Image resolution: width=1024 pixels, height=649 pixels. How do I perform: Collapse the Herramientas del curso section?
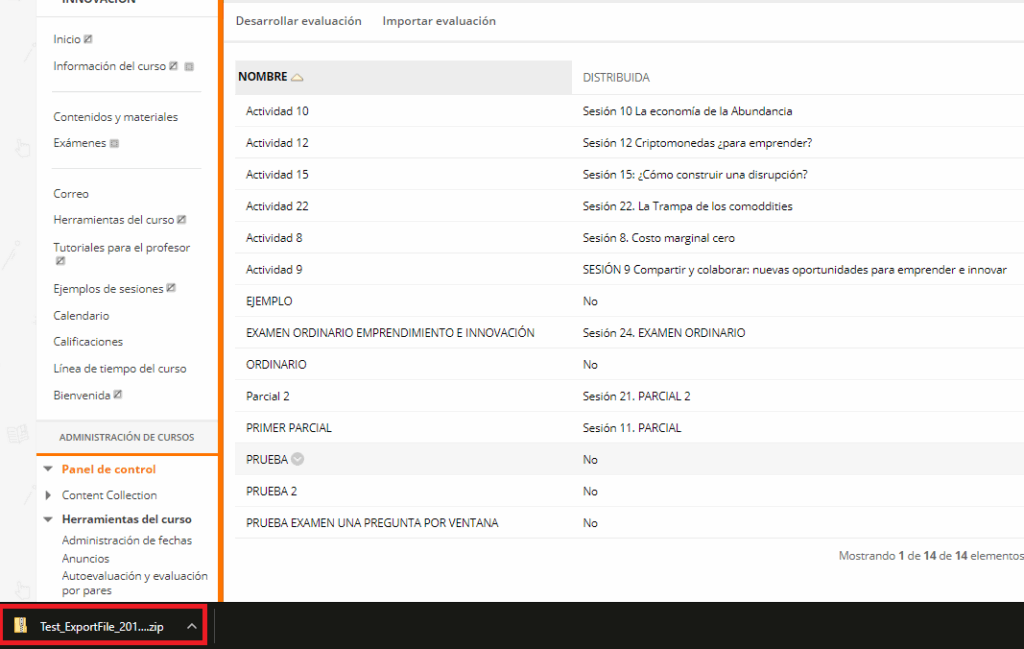click(48, 519)
